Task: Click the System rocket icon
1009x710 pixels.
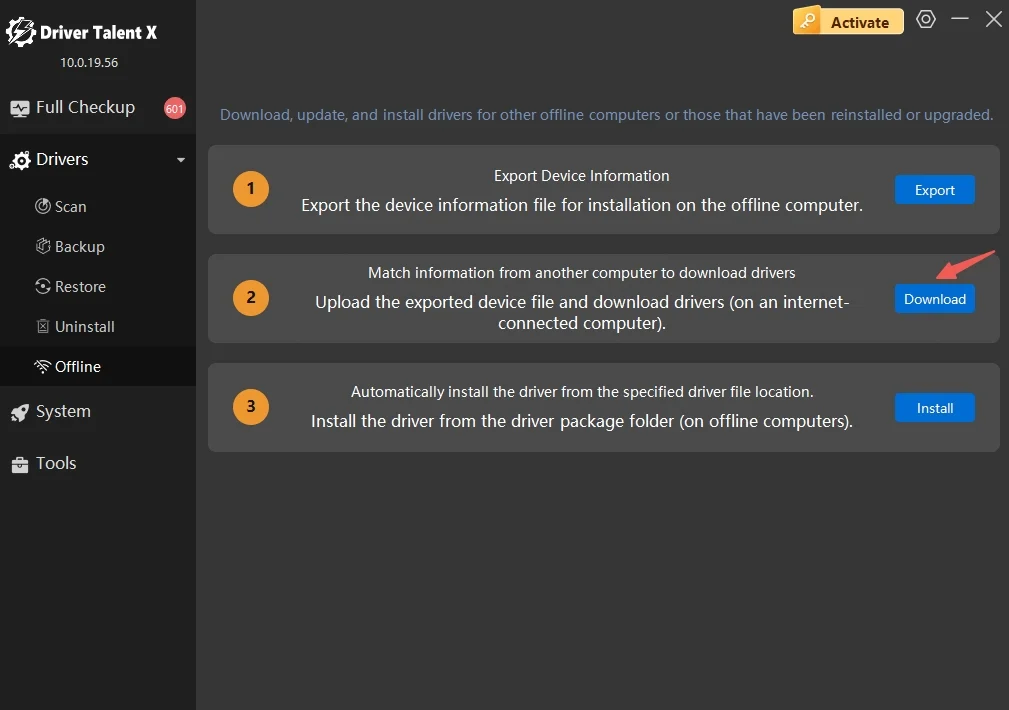Action: (x=20, y=412)
